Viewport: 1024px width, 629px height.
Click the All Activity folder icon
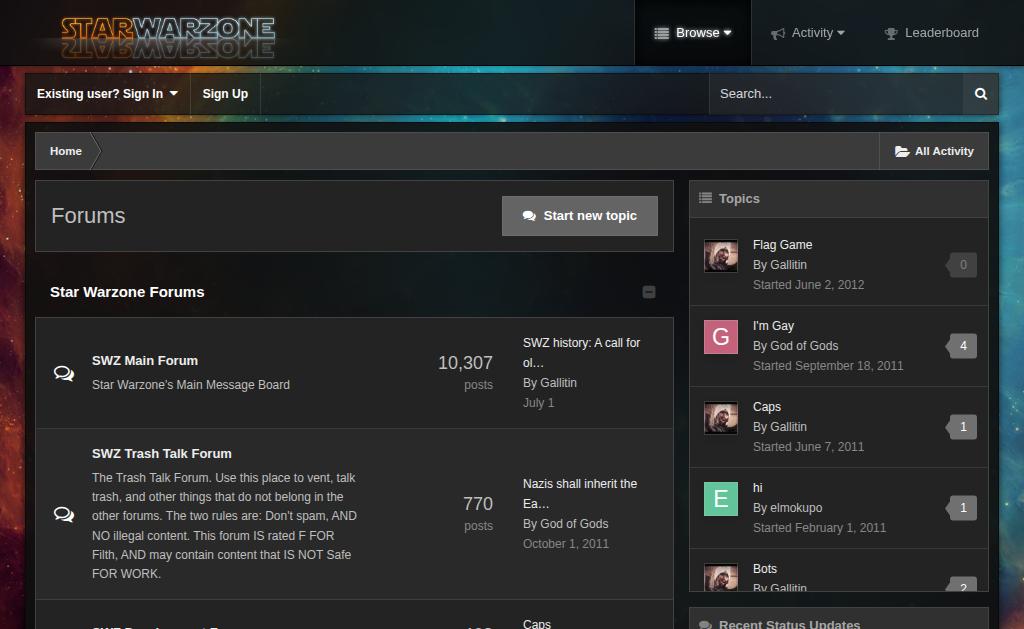902,152
